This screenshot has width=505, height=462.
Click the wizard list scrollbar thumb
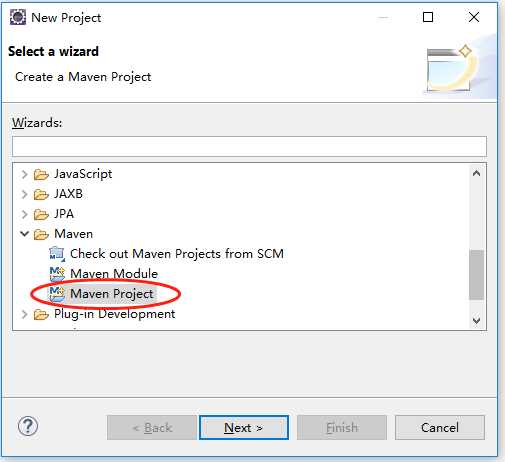[476, 275]
